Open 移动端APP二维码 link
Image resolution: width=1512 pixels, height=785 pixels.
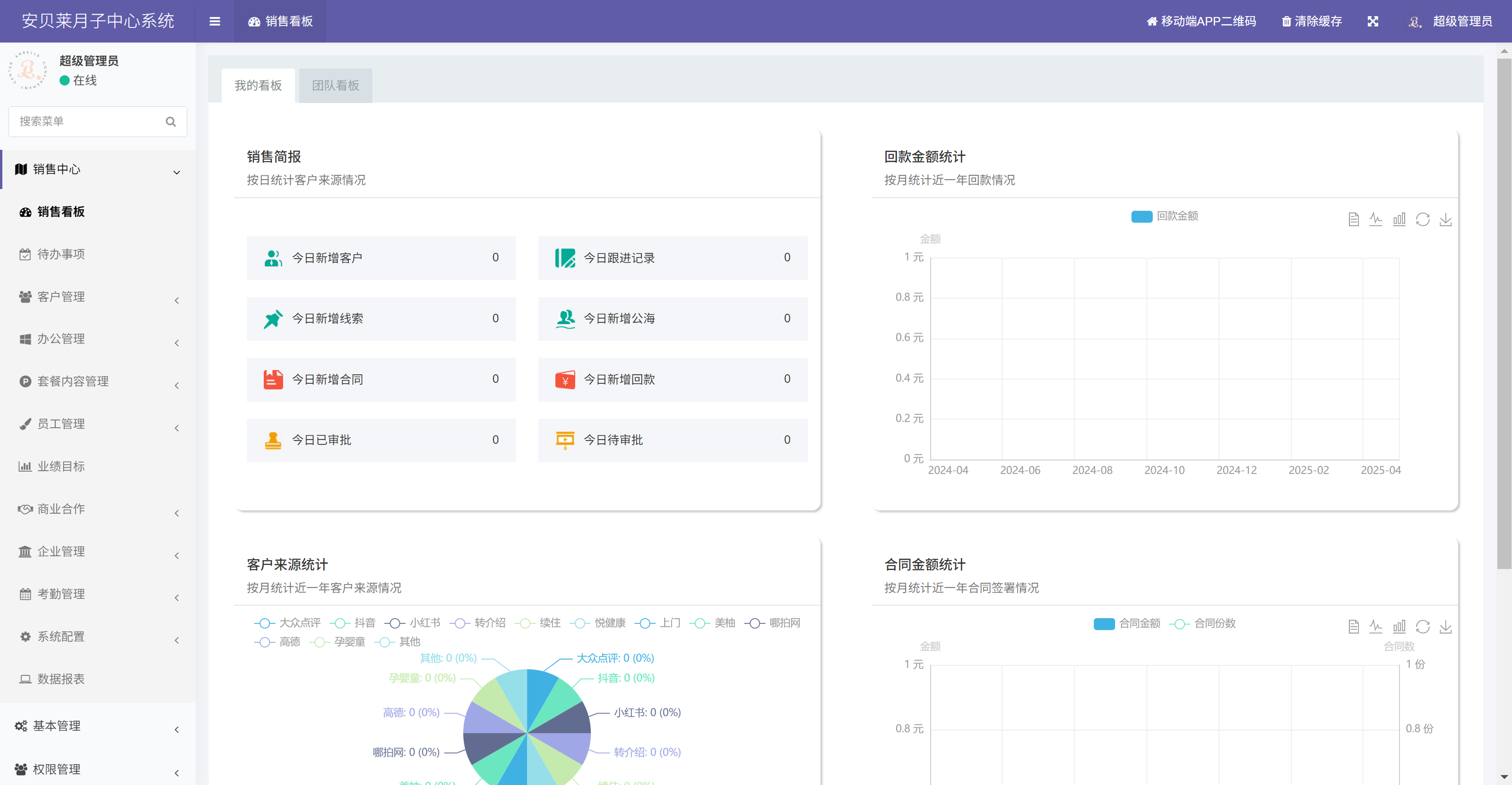point(1201,21)
